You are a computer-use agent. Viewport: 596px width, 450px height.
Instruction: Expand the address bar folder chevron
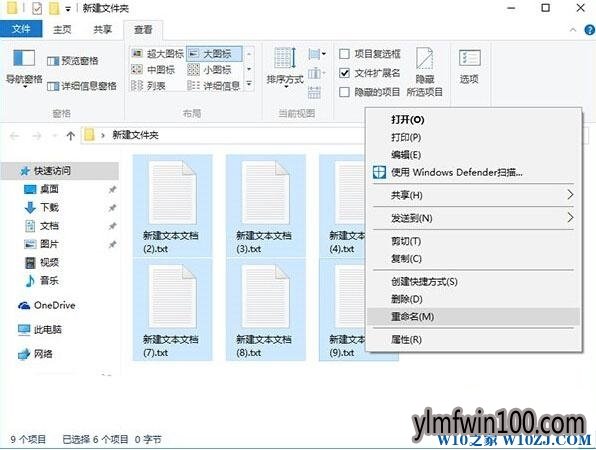tap(103, 135)
